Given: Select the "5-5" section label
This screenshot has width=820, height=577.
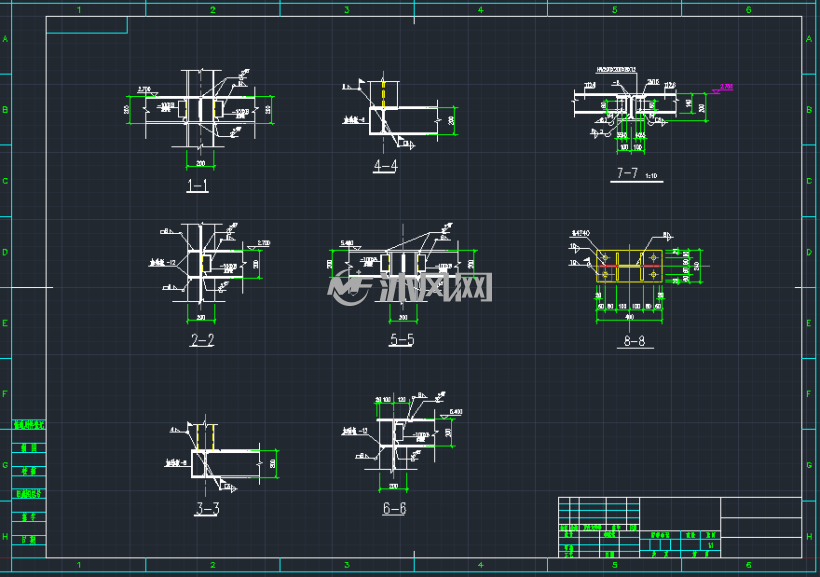Looking at the screenshot, I should pos(402,340).
